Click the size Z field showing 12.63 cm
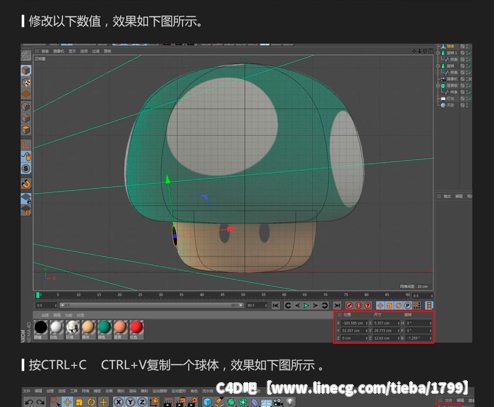 coord(386,338)
